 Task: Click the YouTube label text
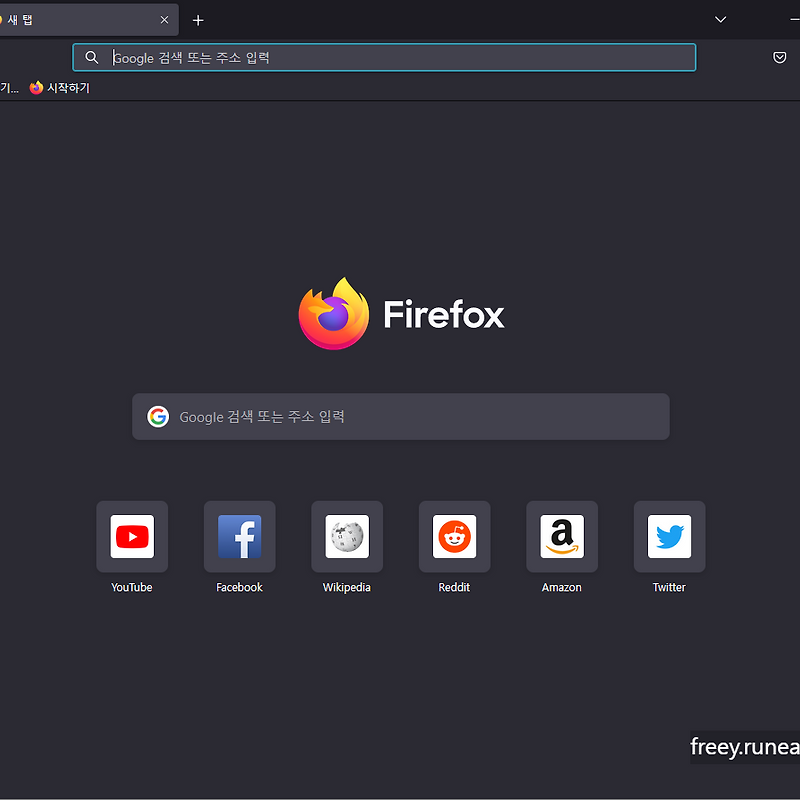click(x=132, y=587)
